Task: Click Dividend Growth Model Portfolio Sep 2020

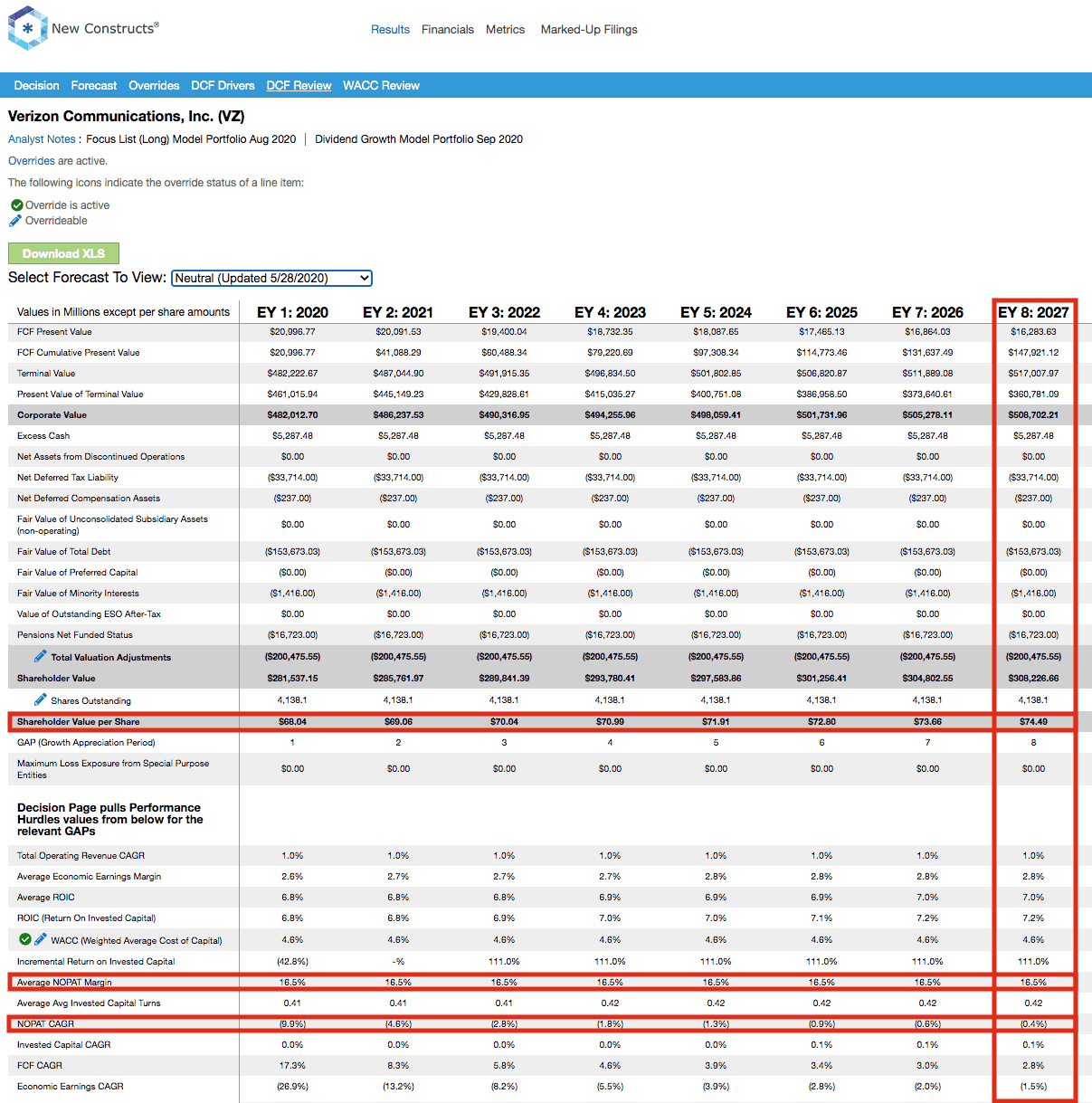Action: [x=419, y=139]
